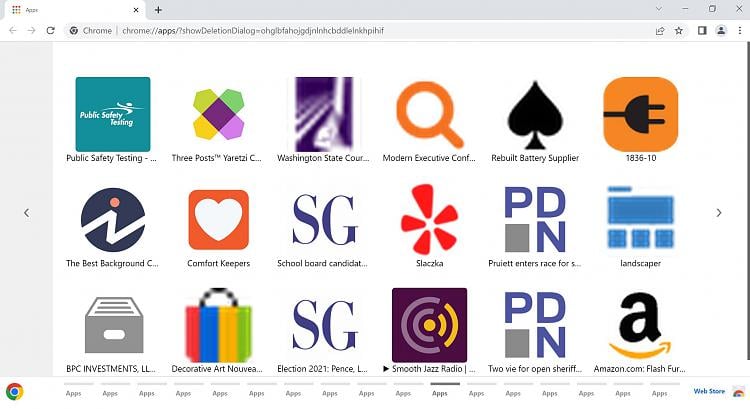Go to the next apps page arrow

click(x=718, y=213)
